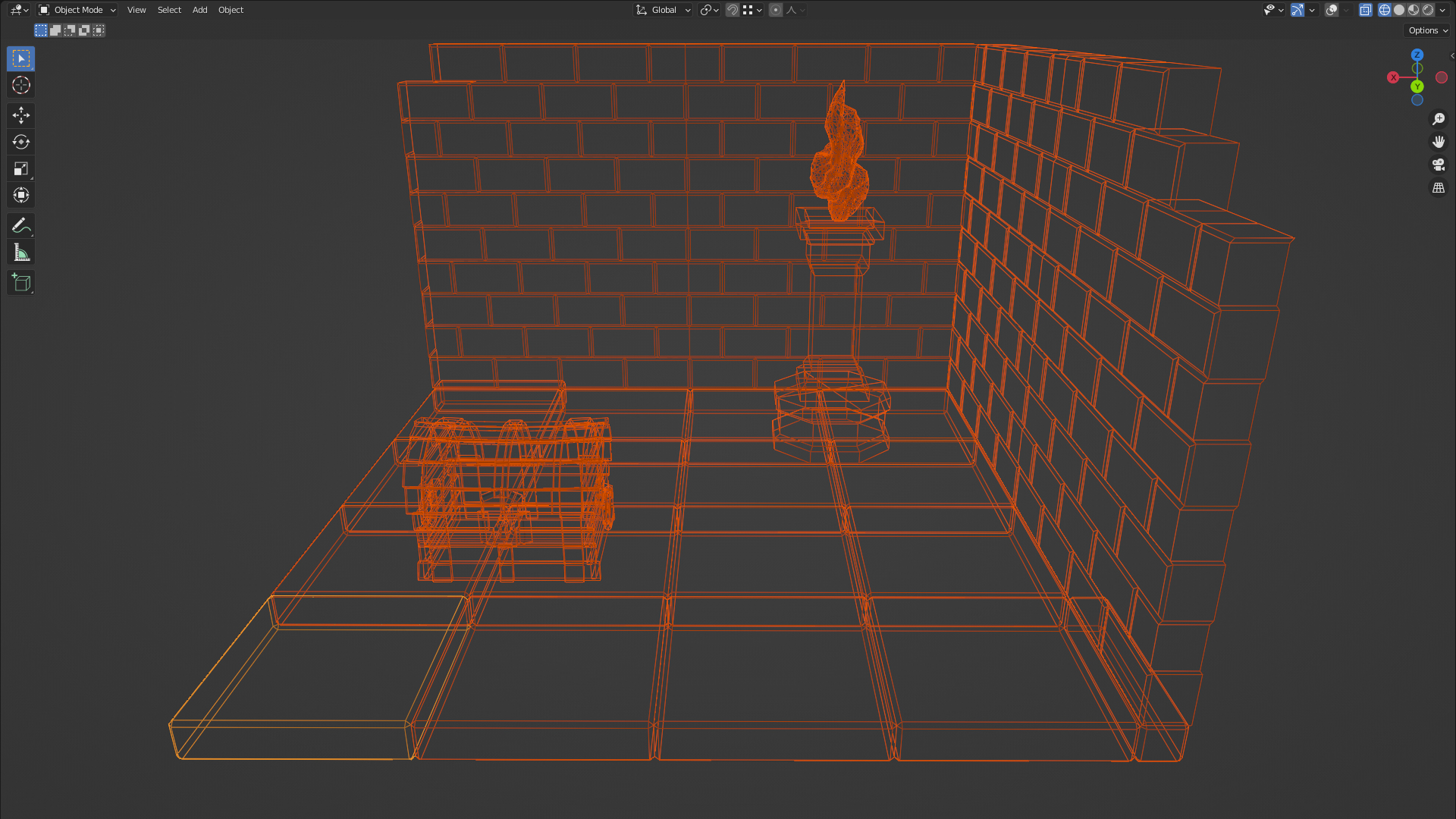The image size is (1456, 819).
Task: Activate the Move tool
Action: (21, 115)
